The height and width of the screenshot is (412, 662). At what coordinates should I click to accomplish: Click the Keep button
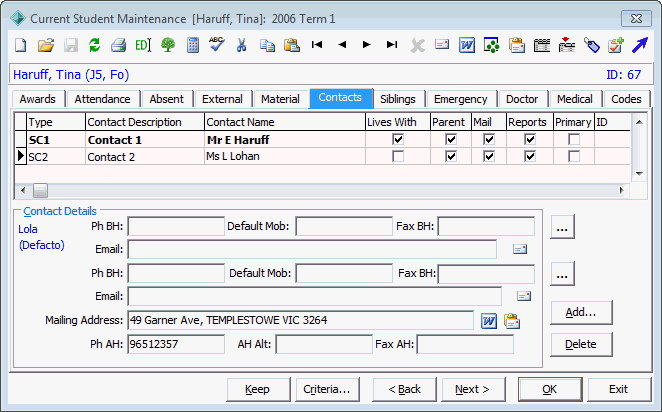click(258, 389)
